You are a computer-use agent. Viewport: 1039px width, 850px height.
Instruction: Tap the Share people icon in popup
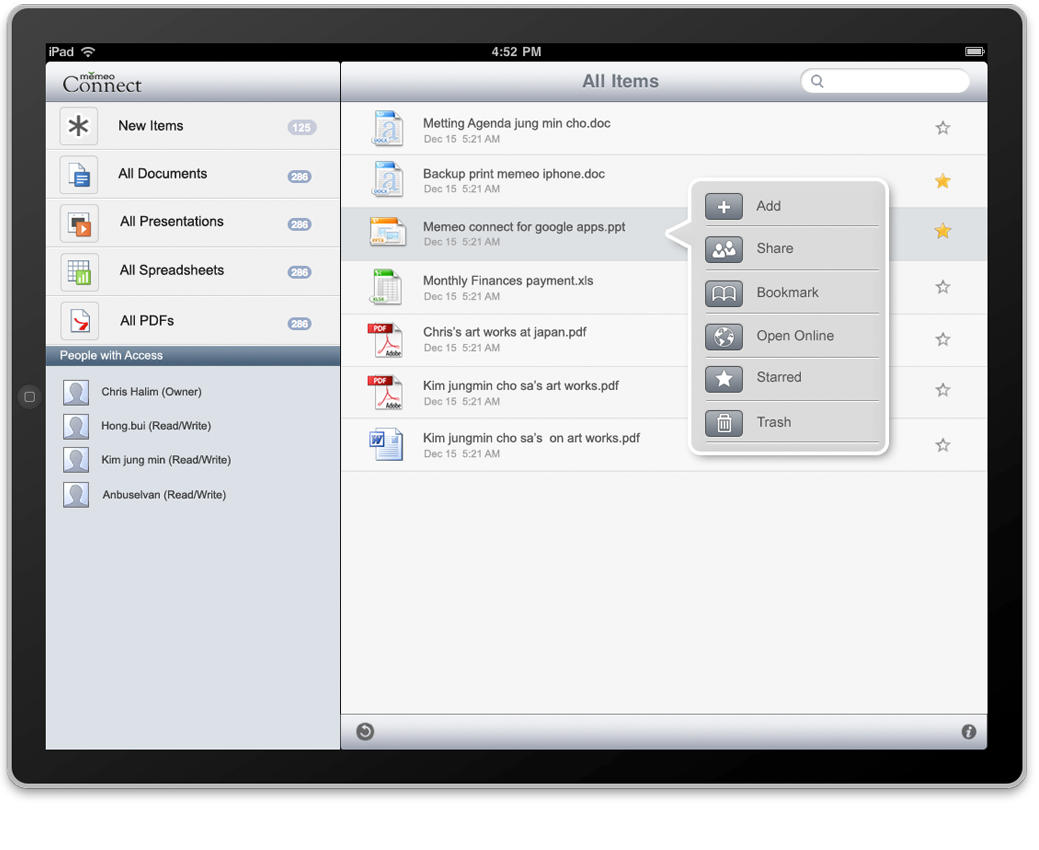(x=724, y=249)
